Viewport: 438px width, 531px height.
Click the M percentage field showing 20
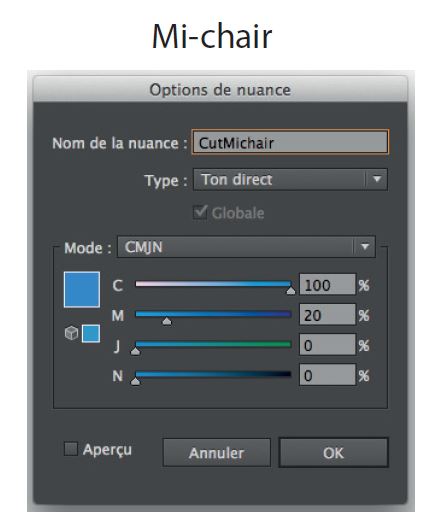pyautogui.click(x=328, y=315)
